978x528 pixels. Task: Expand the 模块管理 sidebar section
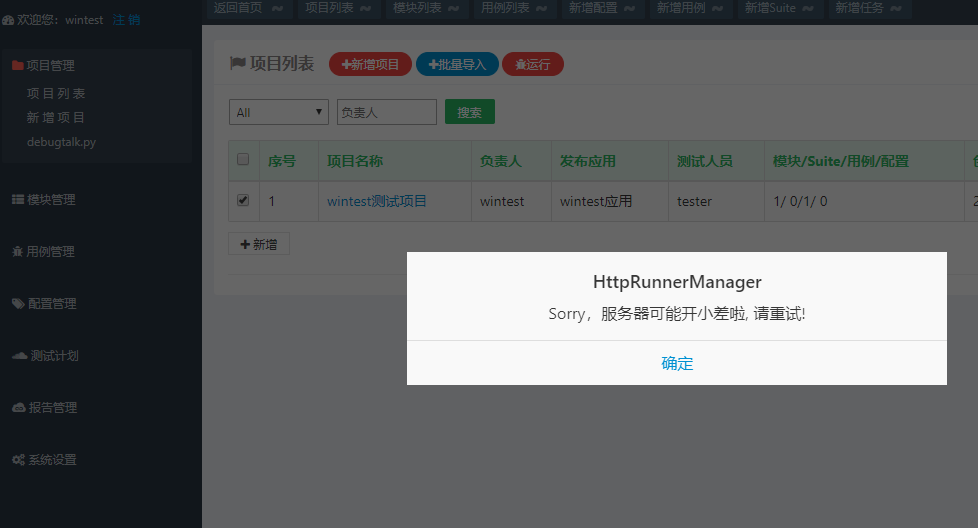pos(51,200)
